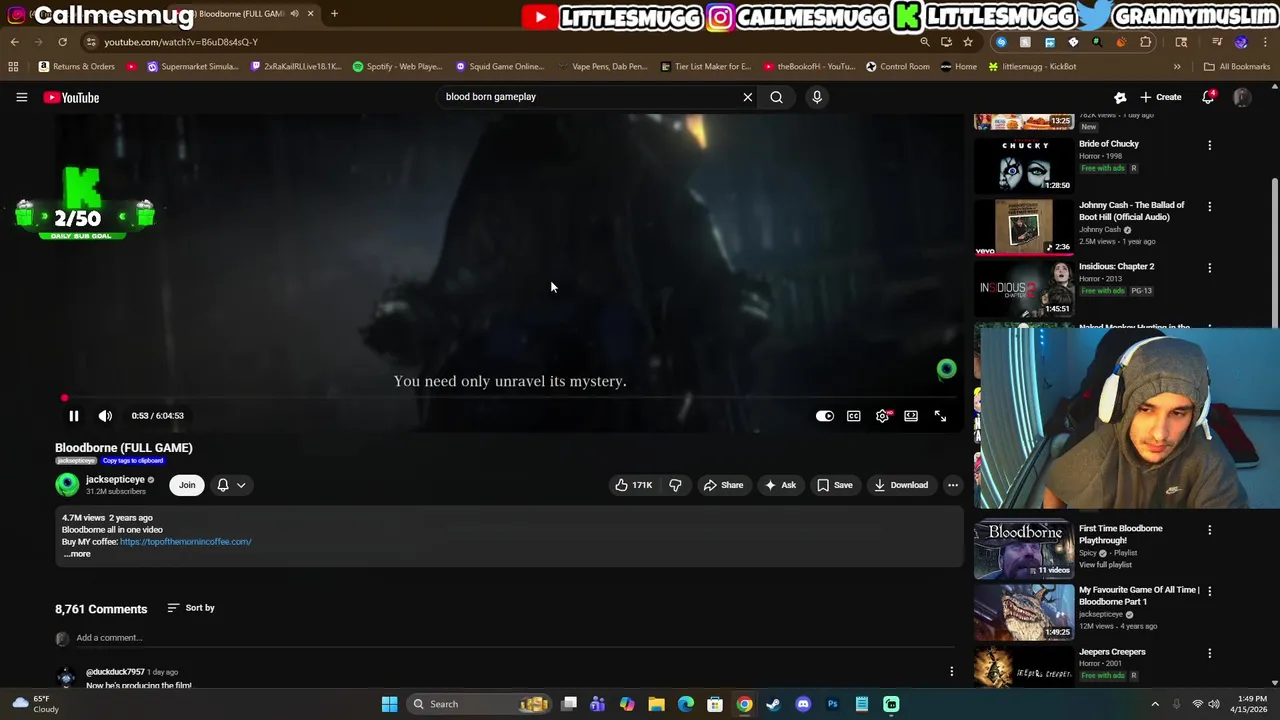The height and width of the screenshot is (720, 1280).
Task: Like the video with thumbs up
Action: click(x=633, y=485)
